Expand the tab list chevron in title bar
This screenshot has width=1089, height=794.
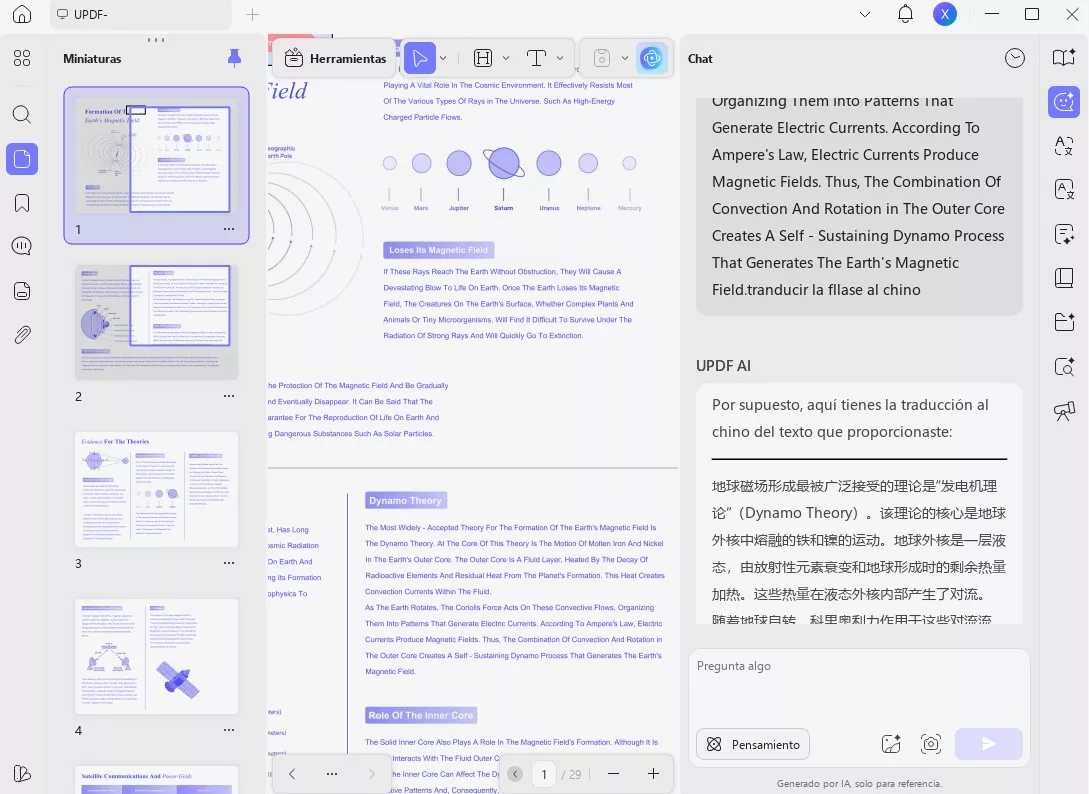865,15
